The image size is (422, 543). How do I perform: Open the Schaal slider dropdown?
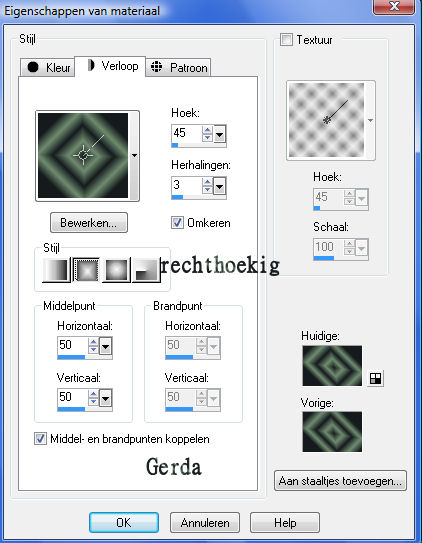tap(362, 248)
